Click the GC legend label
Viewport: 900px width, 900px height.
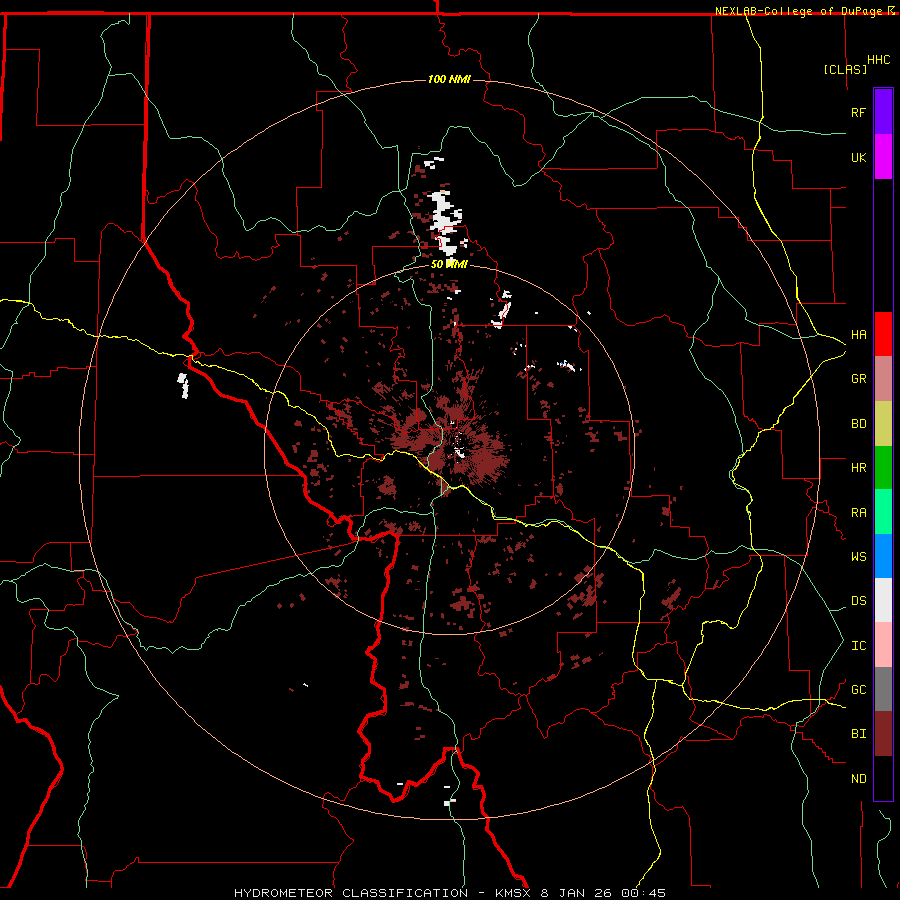[x=858, y=689]
